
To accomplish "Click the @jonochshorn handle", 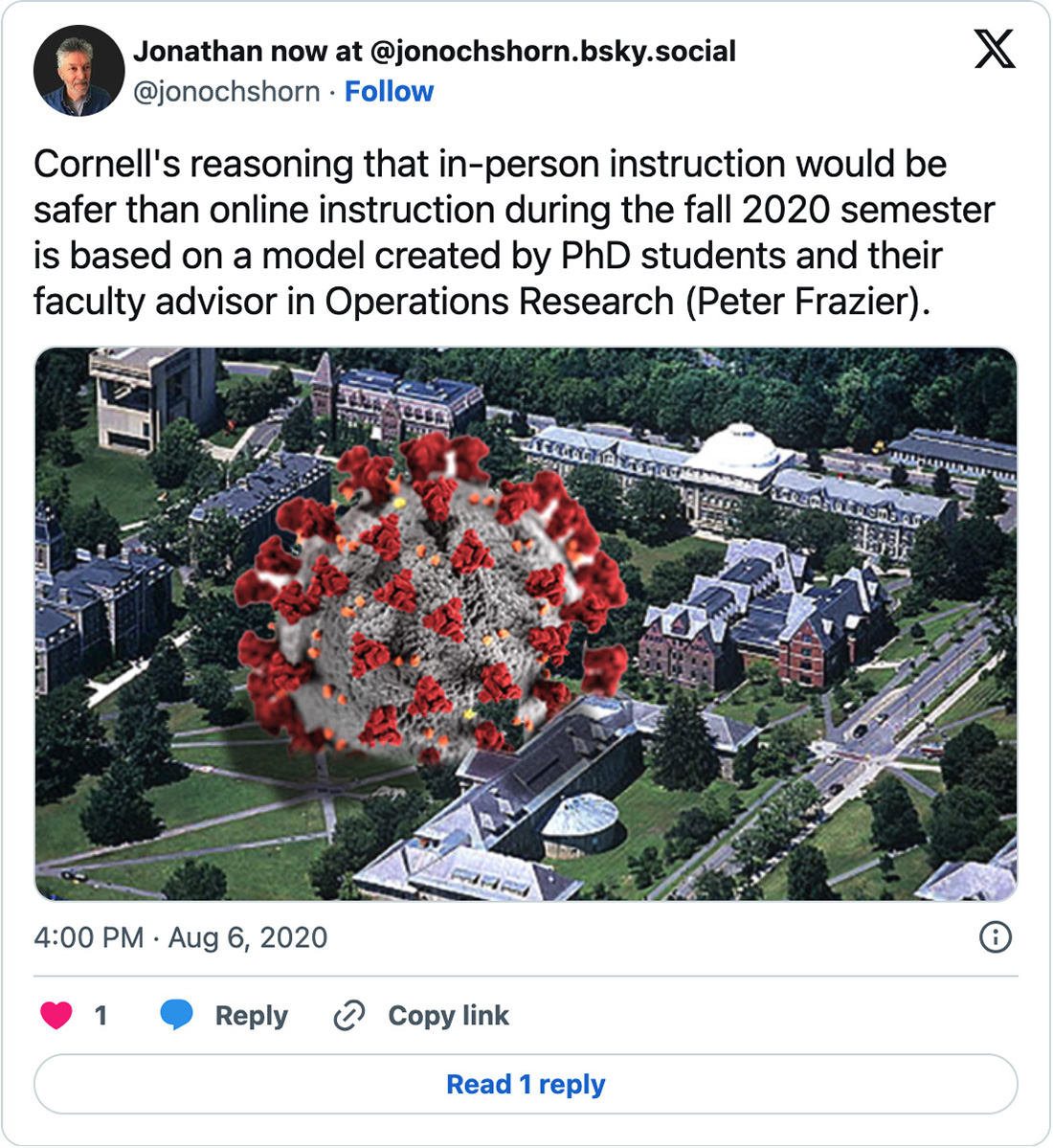I will click(227, 92).
